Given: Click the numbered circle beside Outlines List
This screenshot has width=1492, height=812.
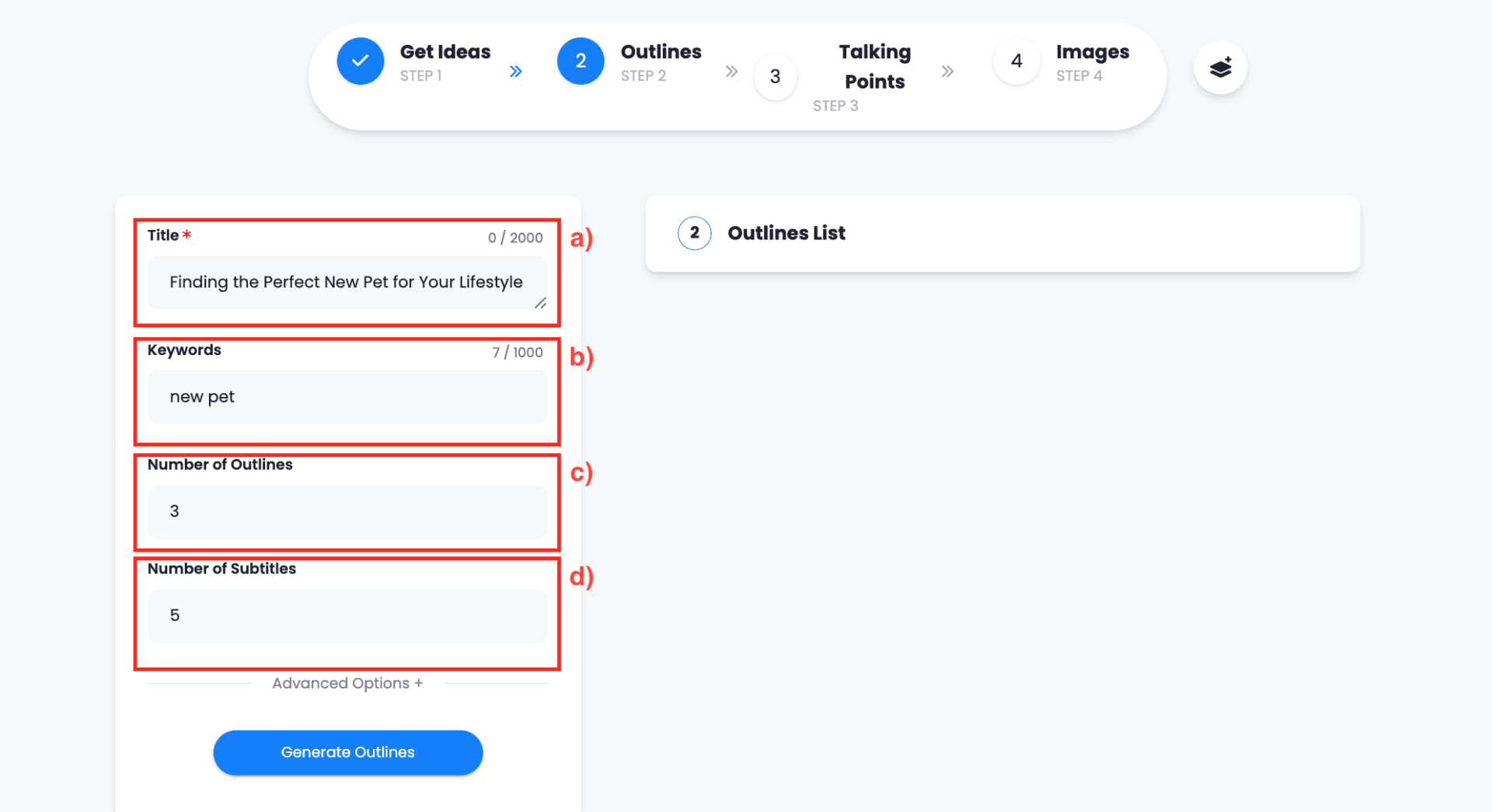Looking at the screenshot, I should [x=694, y=233].
